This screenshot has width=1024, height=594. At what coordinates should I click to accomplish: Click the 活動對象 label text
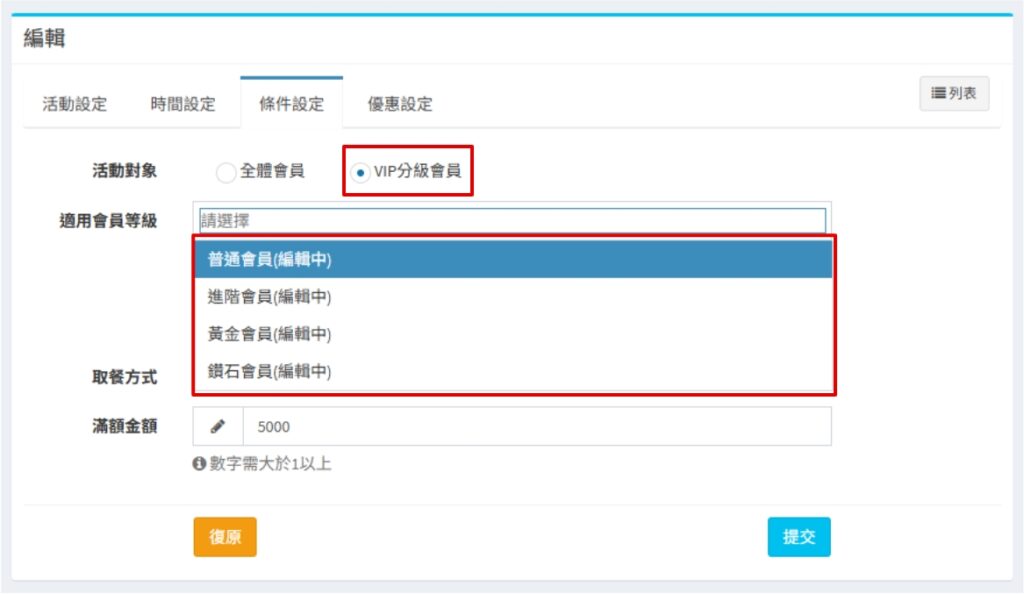pos(124,171)
